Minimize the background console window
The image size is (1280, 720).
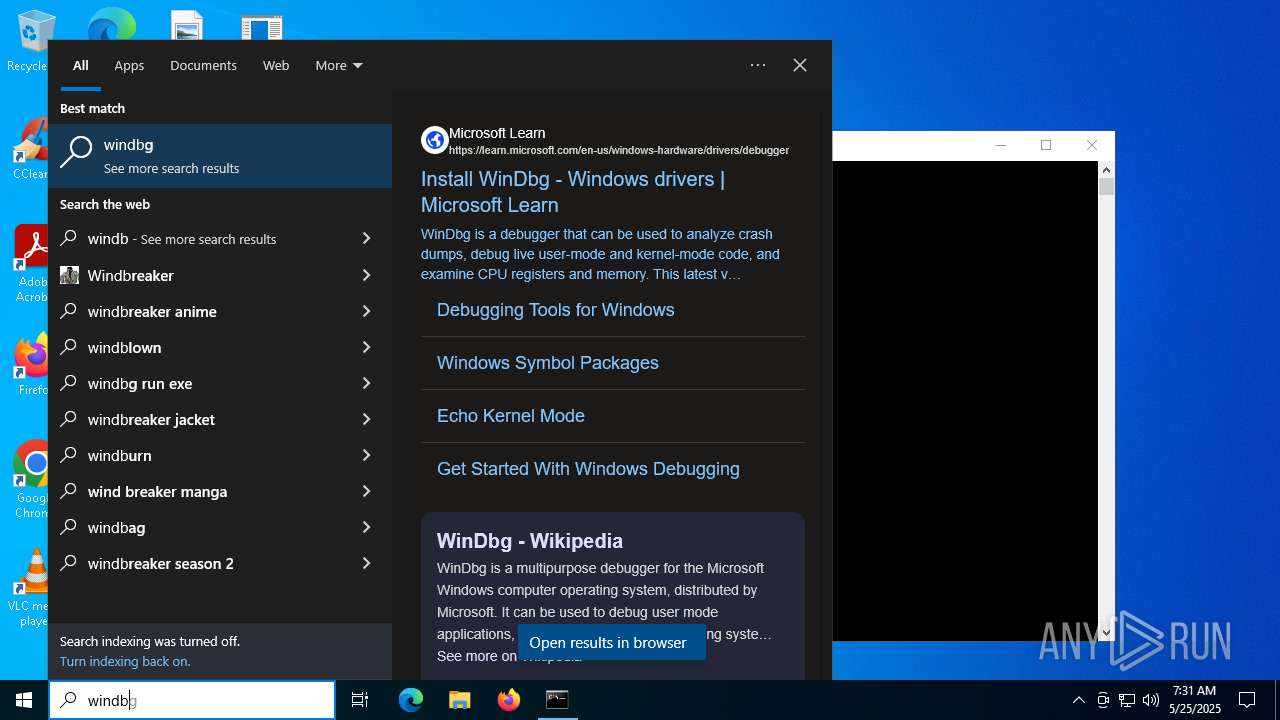[1000, 145]
